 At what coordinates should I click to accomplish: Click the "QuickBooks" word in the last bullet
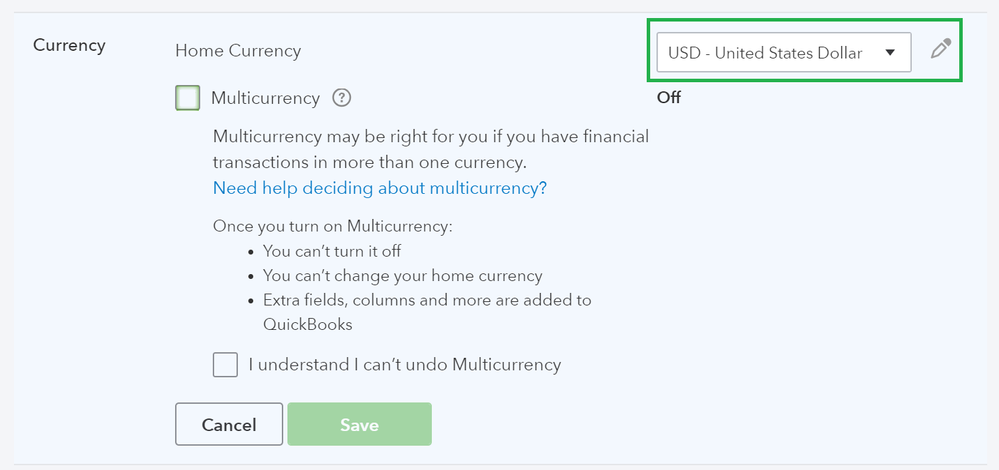pyautogui.click(x=308, y=324)
